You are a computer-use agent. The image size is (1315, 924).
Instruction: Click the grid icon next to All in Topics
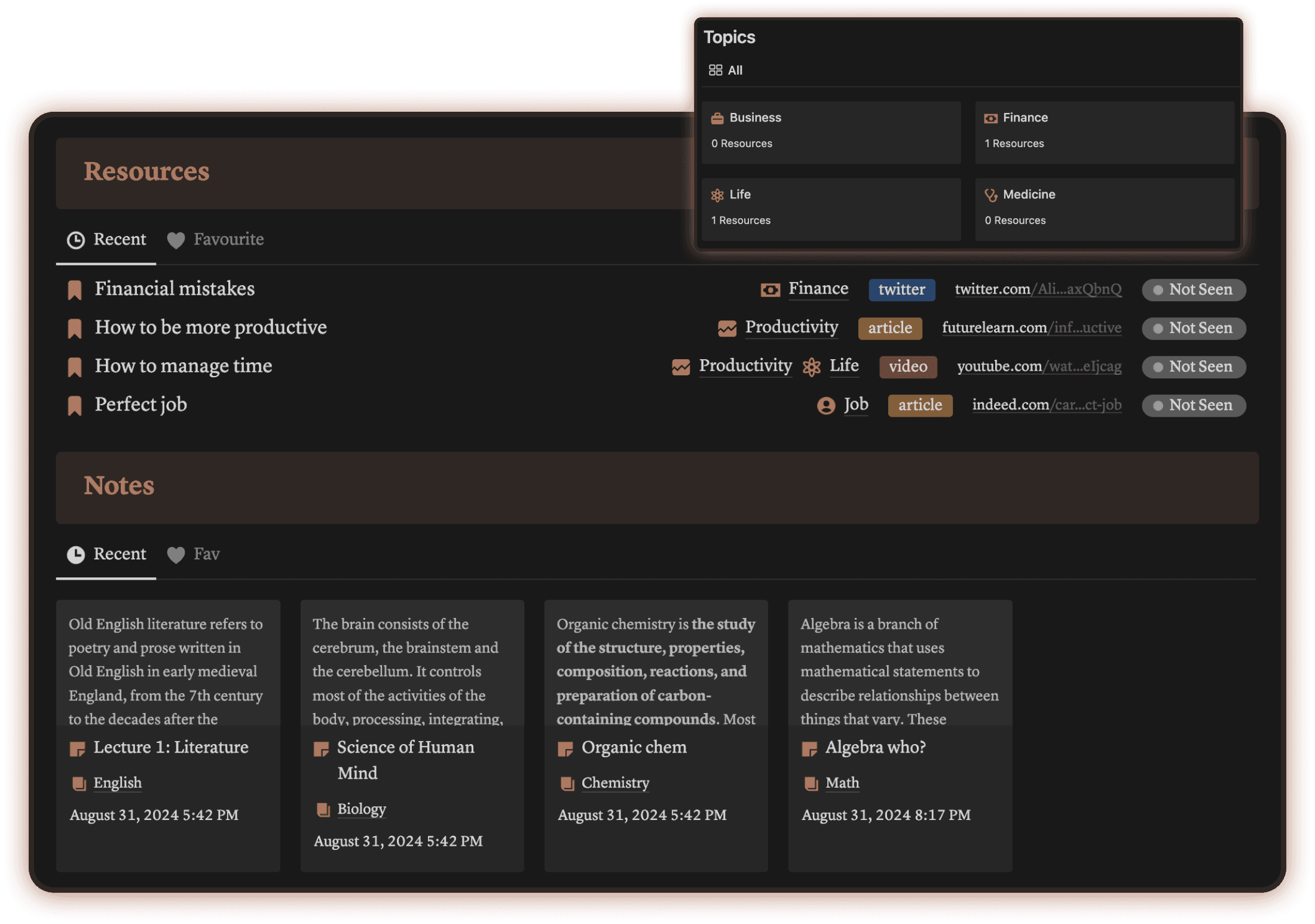(x=715, y=70)
